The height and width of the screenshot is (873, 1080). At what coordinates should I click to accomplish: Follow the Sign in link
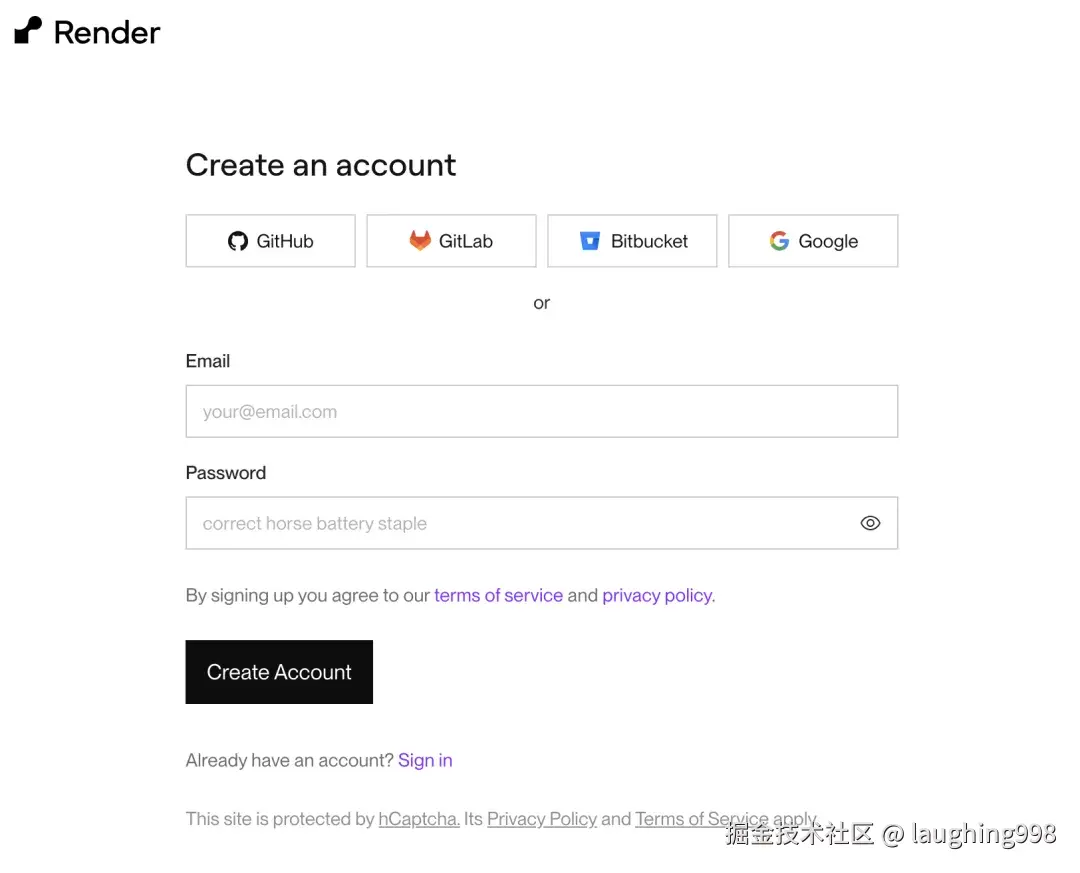click(x=425, y=761)
